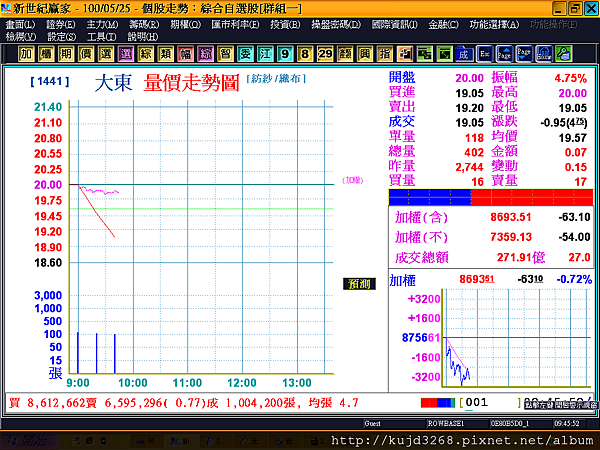Click the 指 (index) toolbar icon

[384, 54]
